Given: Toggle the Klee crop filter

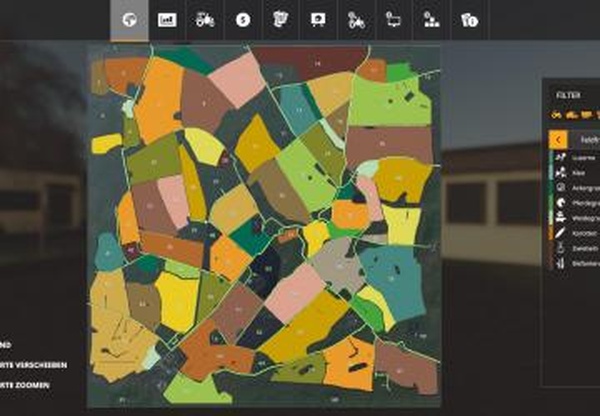Looking at the screenshot, I should click(x=580, y=172).
